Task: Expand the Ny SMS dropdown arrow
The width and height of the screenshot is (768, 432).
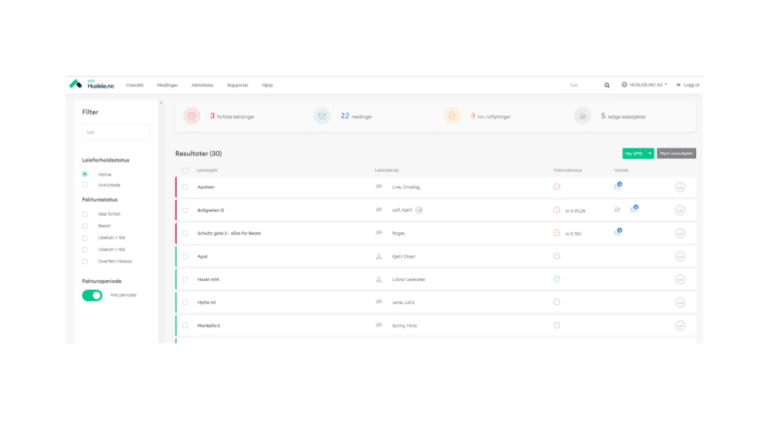Action: click(x=650, y=153)
